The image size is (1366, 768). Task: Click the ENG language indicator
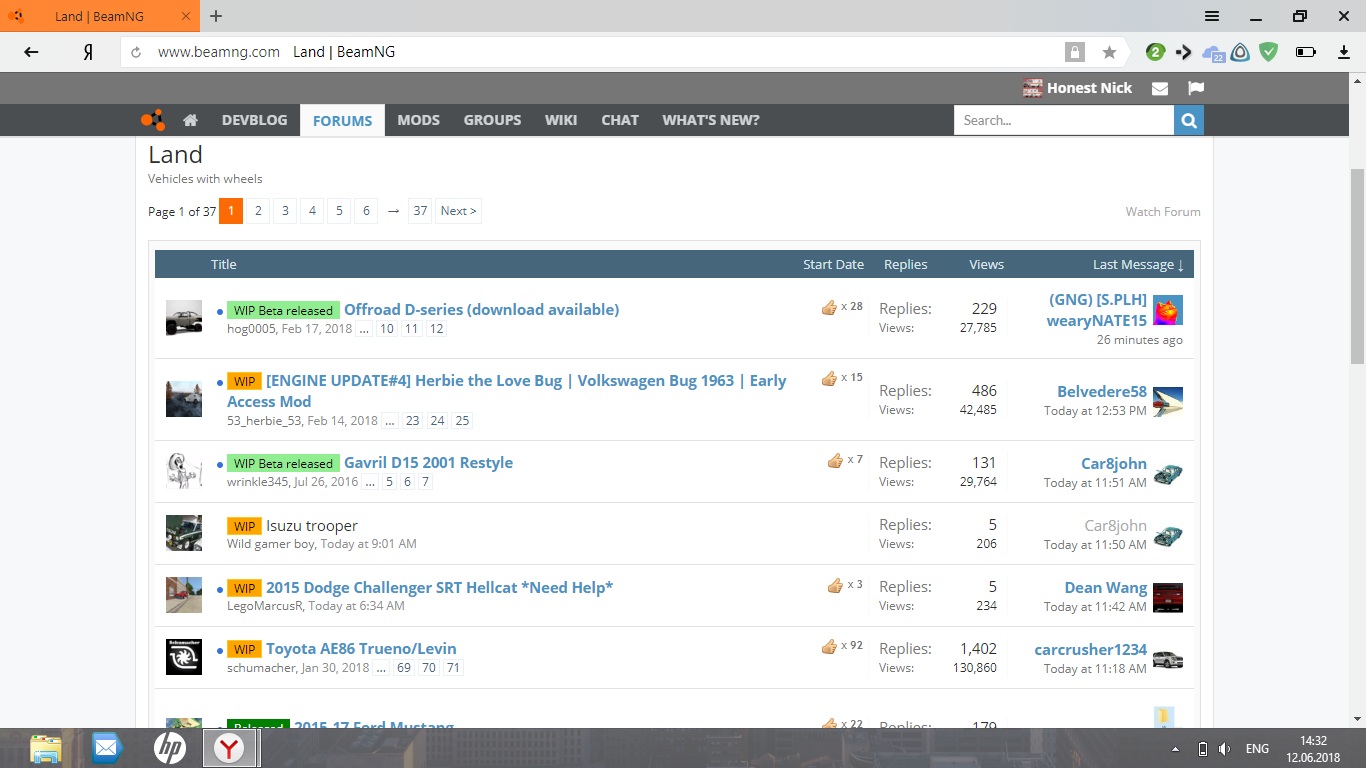[x=1257, y=748]
